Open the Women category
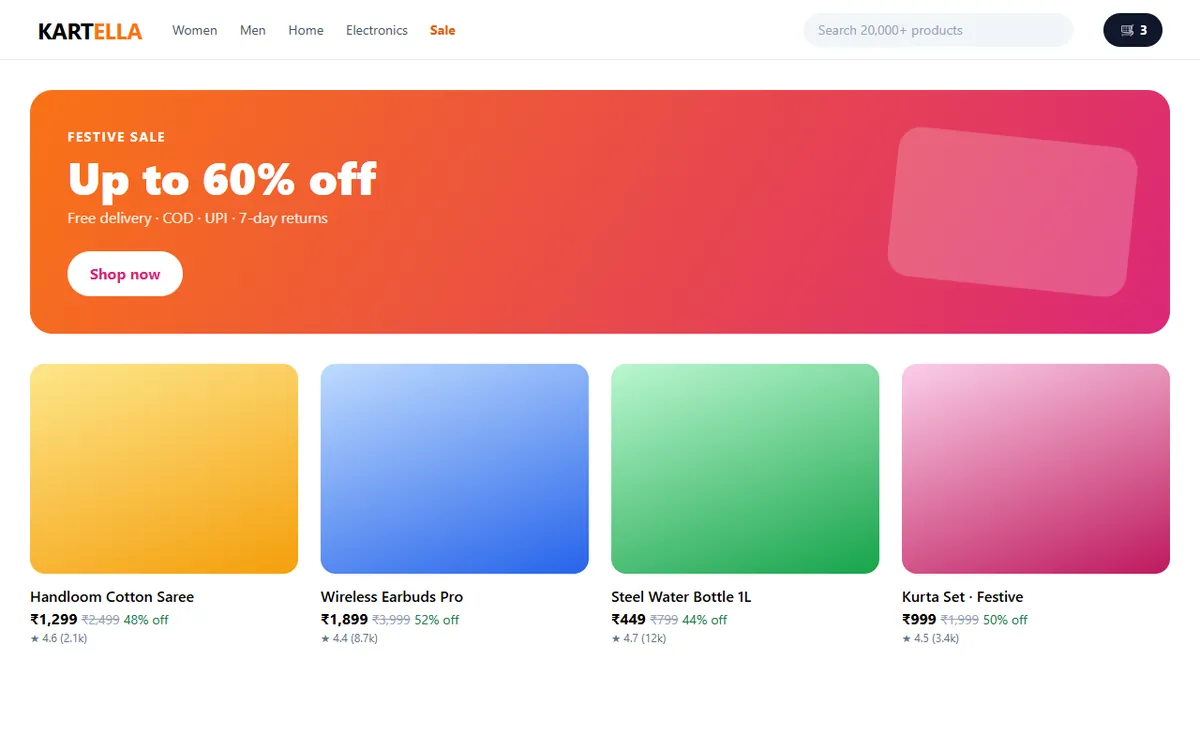 pos(195,30)
